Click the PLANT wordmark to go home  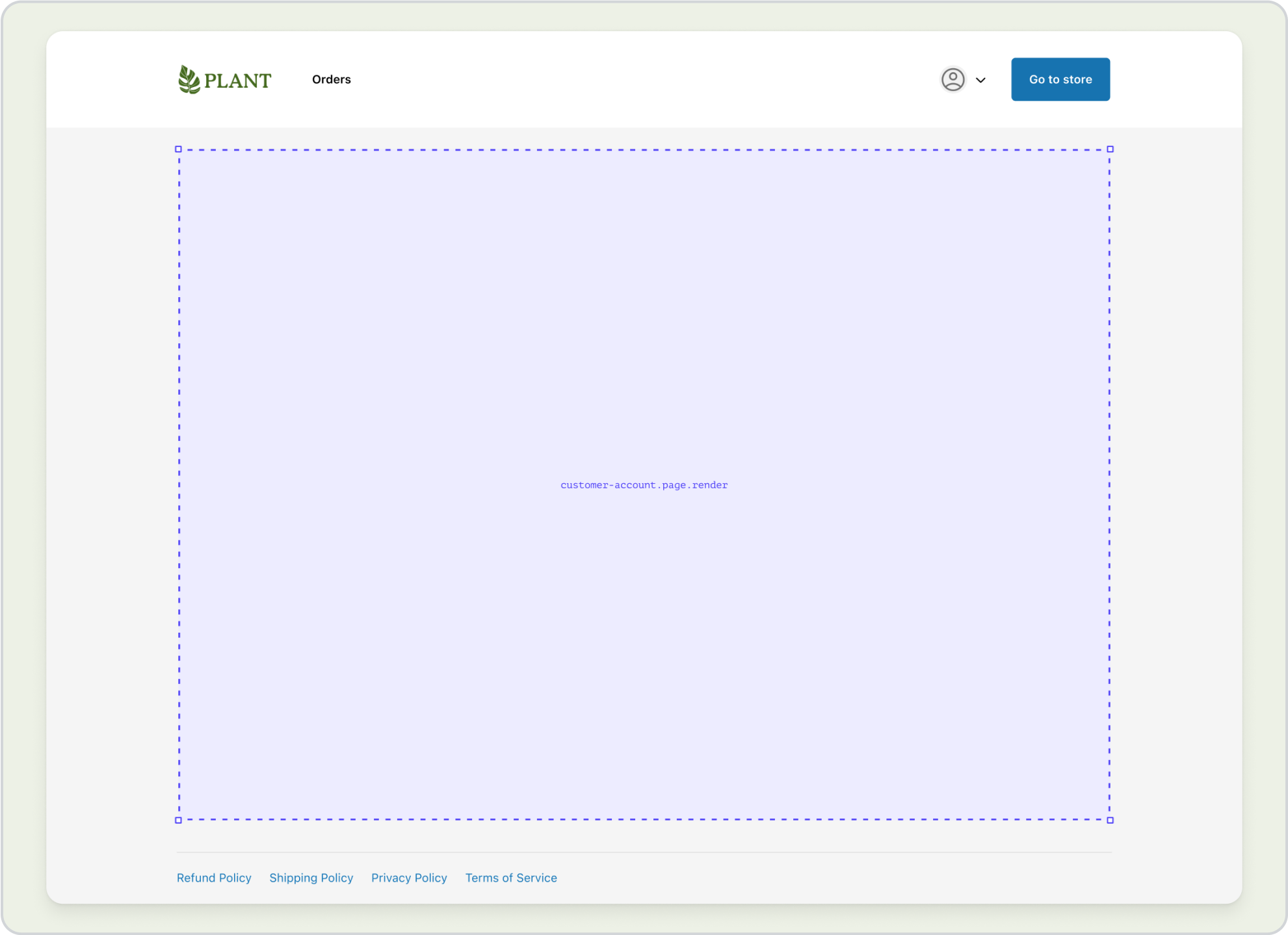pyautogui.click(x=237, y=79)
